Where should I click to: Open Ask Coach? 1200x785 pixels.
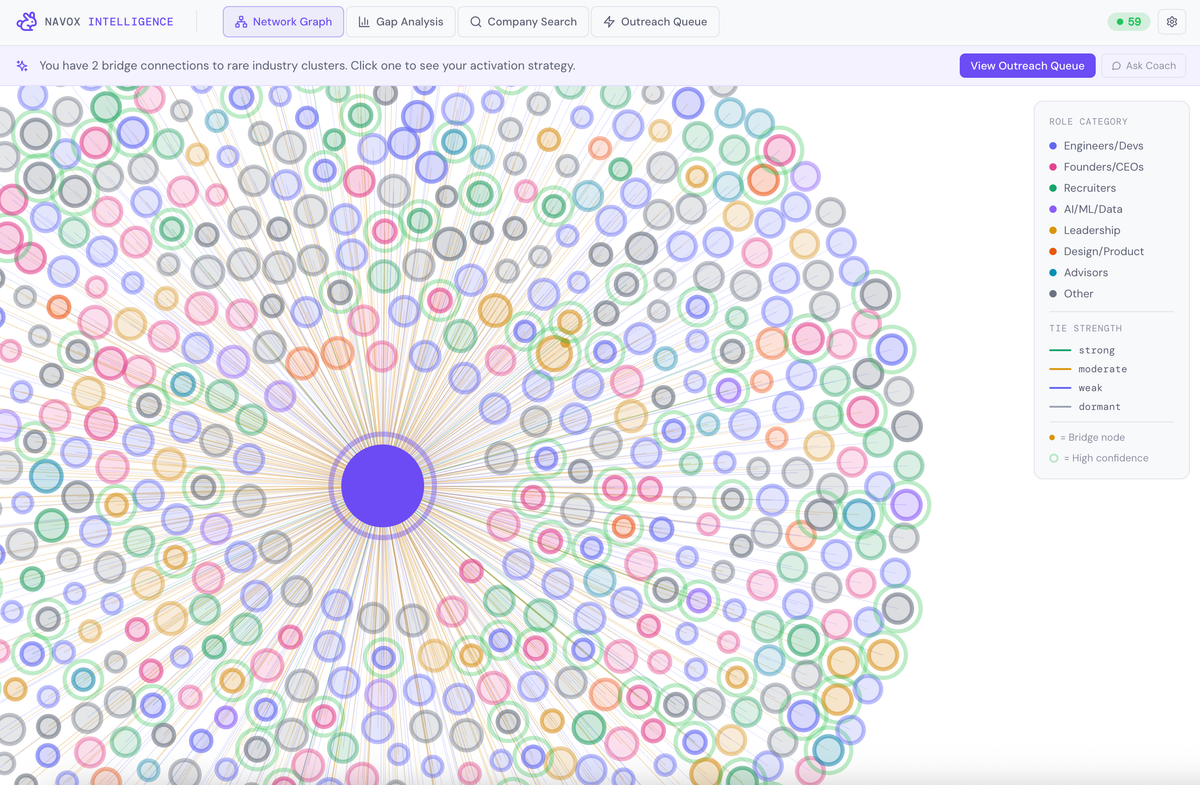(1143, 66)
